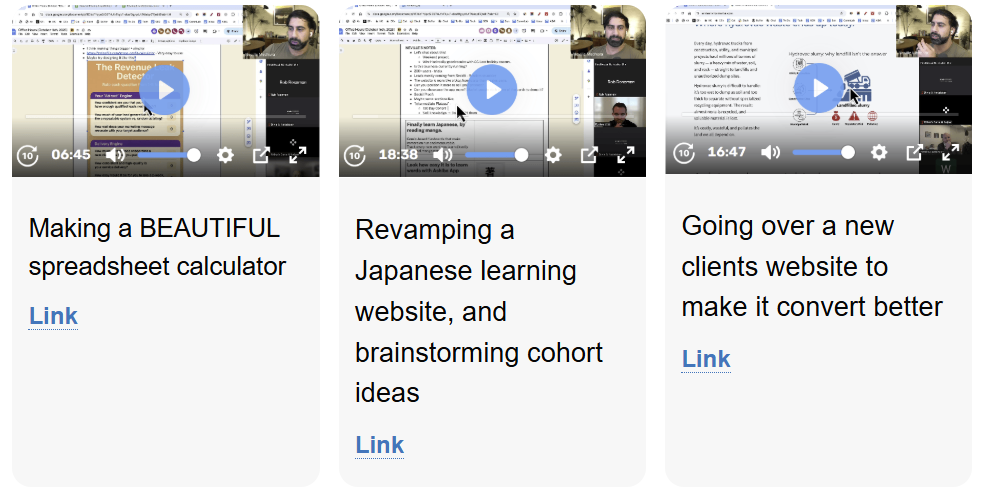The width and height of the screenshot is (981, 492).
Task: Open Link under Japanese learning website card
Action: [380, 445]
